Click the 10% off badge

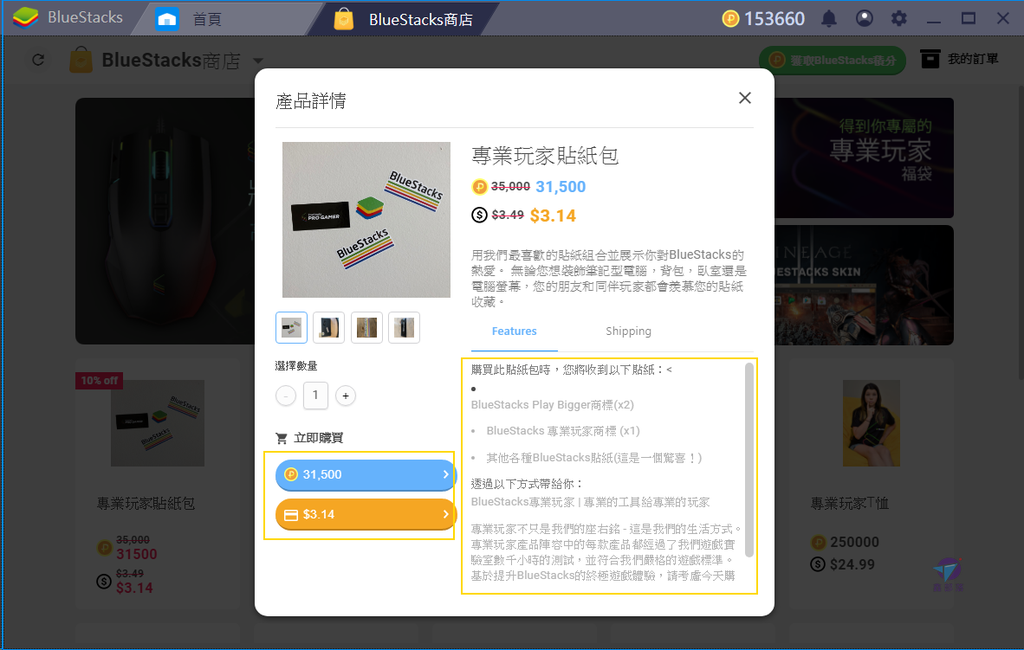click(x=99, y=381)
